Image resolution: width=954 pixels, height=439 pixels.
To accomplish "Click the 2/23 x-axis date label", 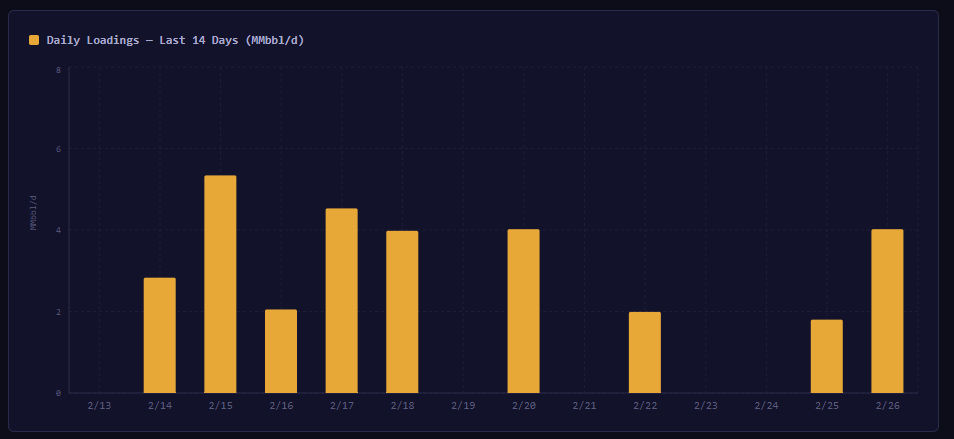I will [x=705, y=406].
